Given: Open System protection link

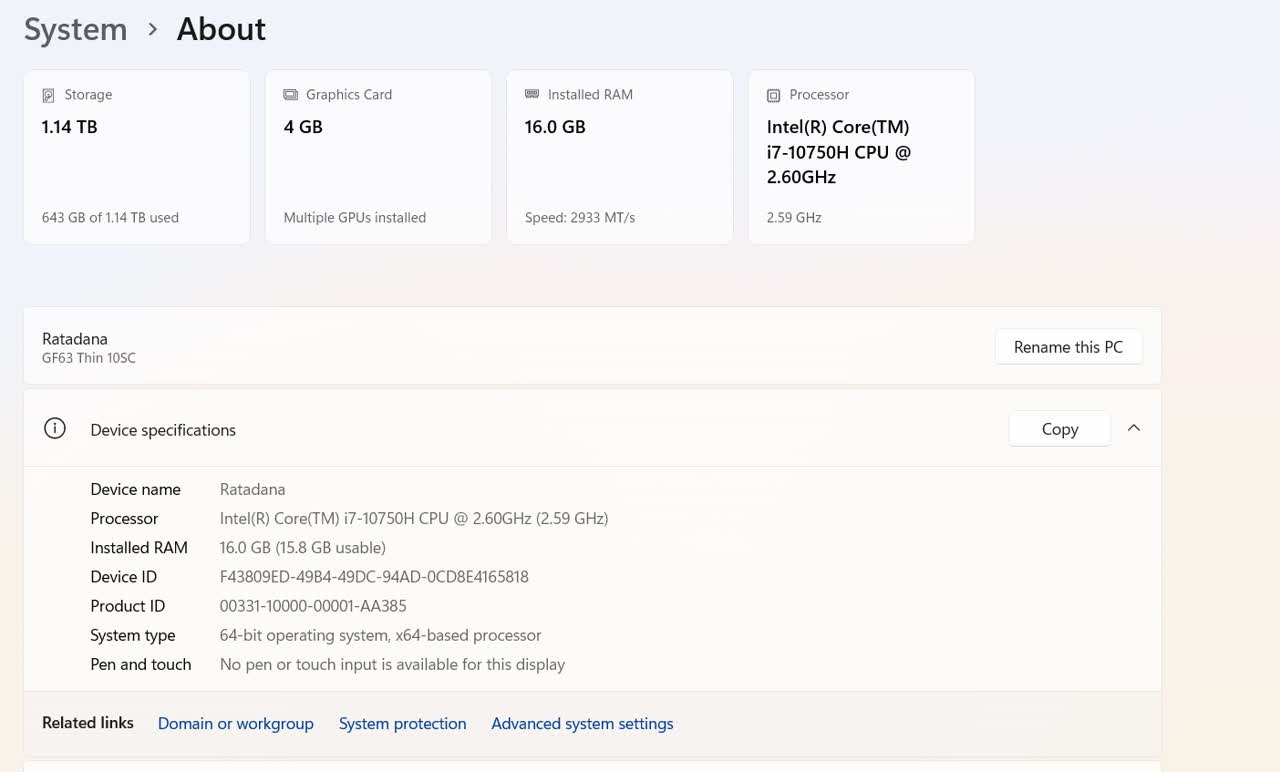Looking at the screenshot, I should pos(402,723).
